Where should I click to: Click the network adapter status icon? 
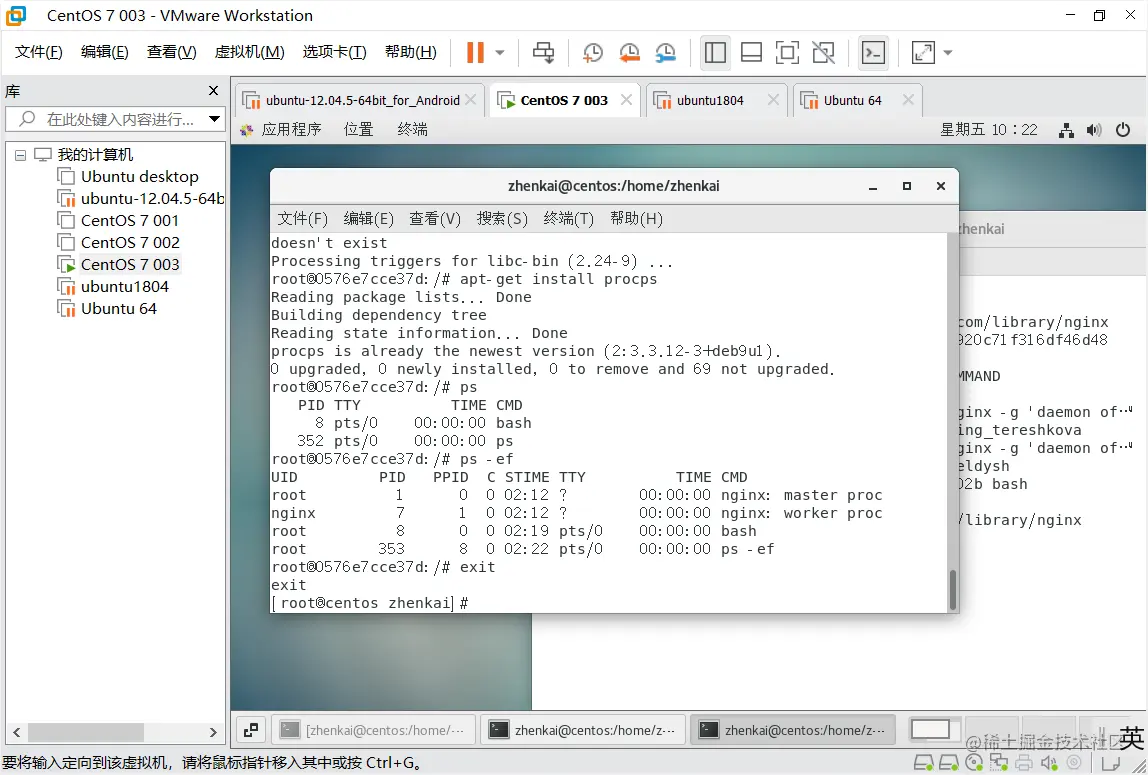pyautogui.click(x=999, y=763)
